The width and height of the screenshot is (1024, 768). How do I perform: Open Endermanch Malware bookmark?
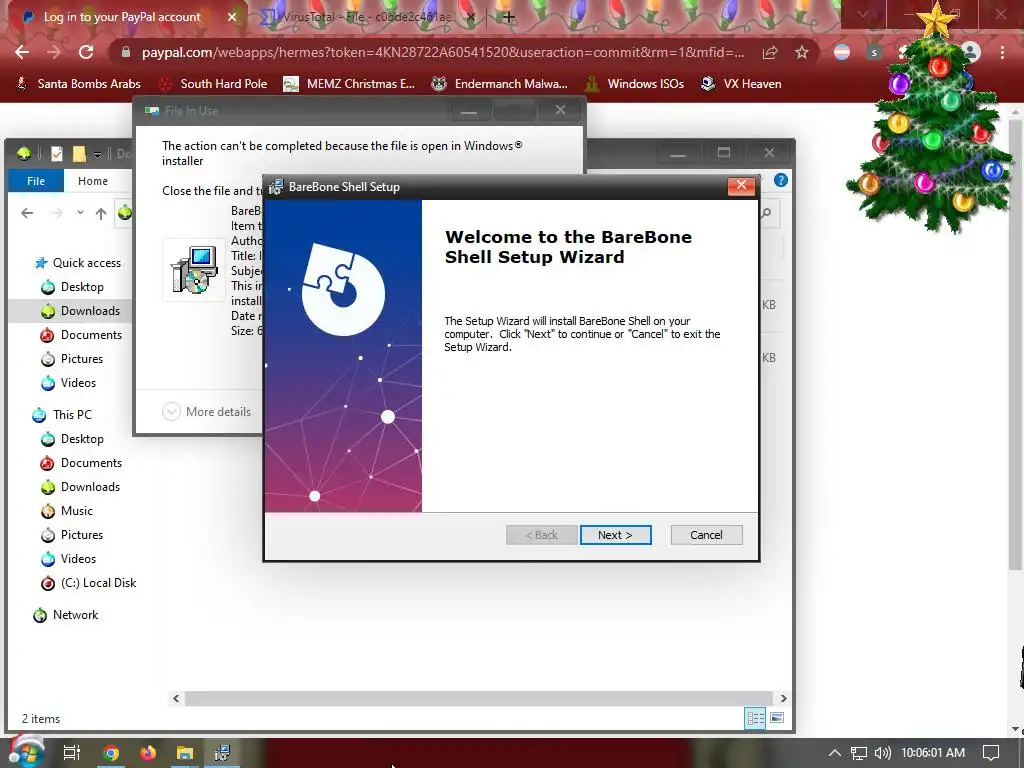[x=500, y=84]
